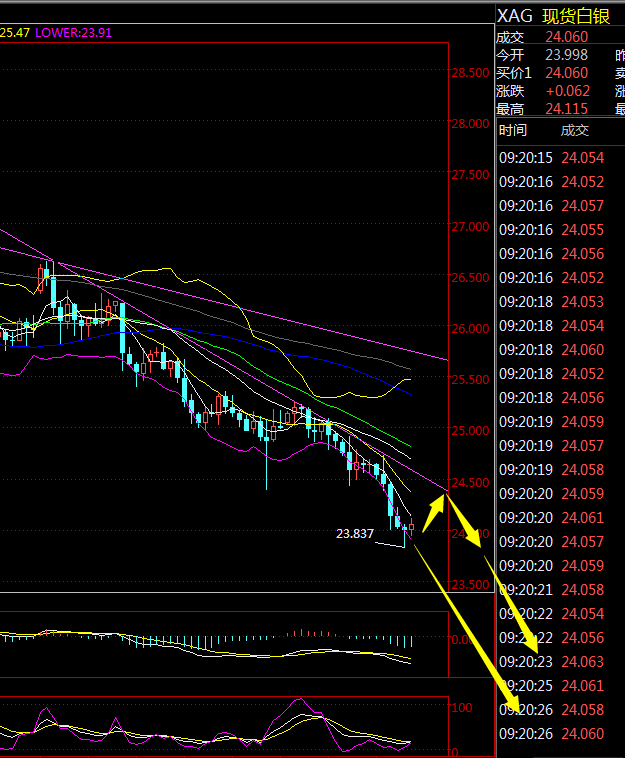Image resolution: width=625 pixels, height=758 pixels.
Task: Select tick row 09:20:18 priced 24.054
Action: [552, 326]
